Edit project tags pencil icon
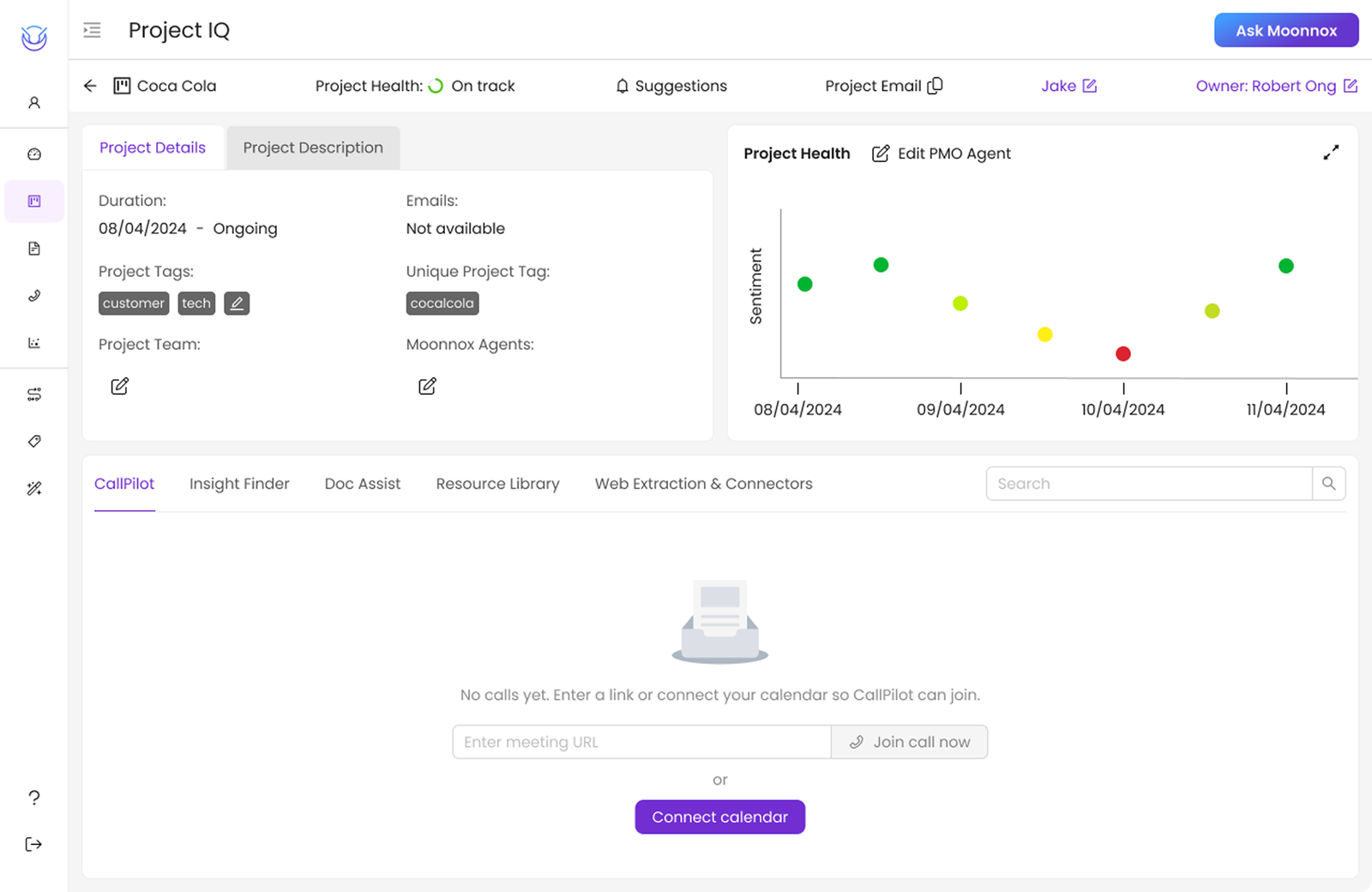 (237, 303)
